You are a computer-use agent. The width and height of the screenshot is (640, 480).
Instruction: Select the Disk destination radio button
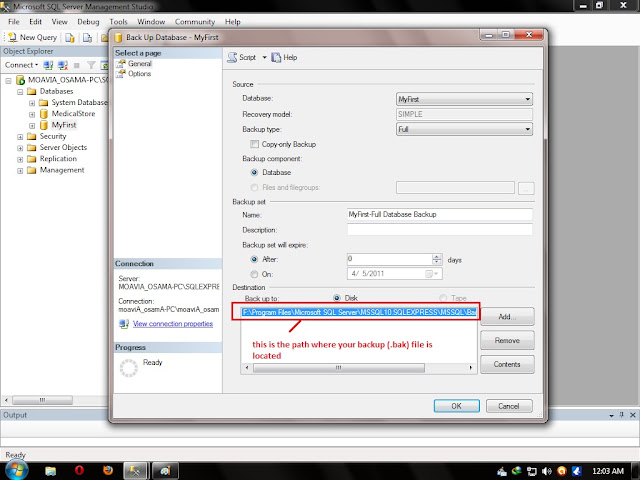coord(337,298)
